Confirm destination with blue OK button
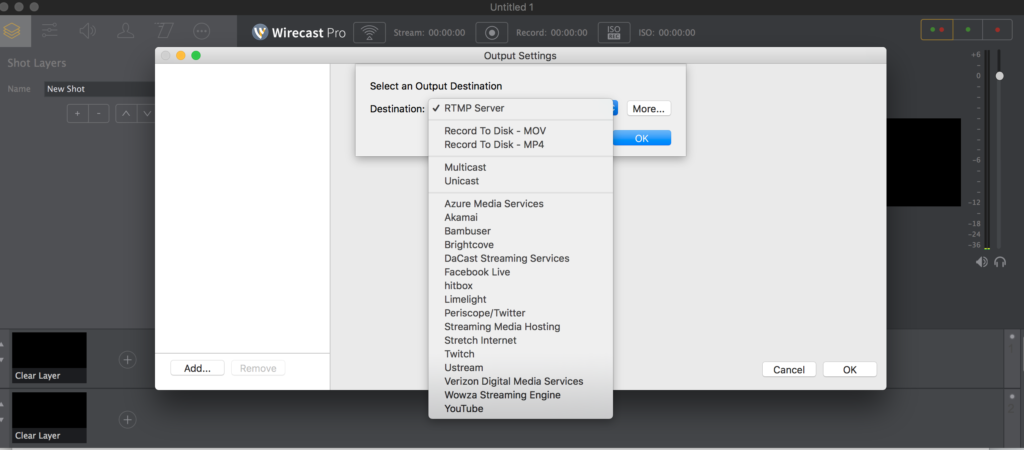Image resolution: width=1024 pixels, height=450 pixels. click(642, 138)
